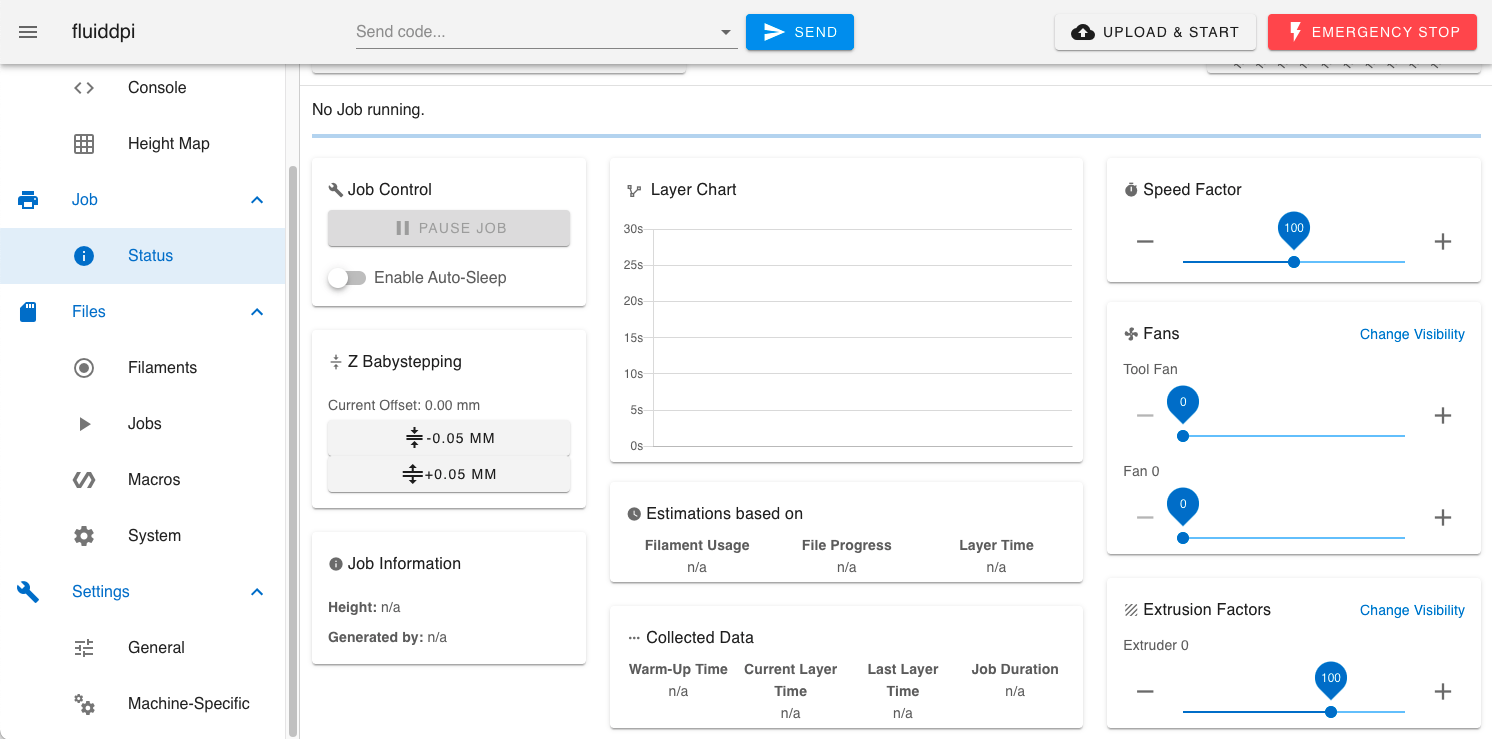This screenshot has height=739, width=1492.
Task: Click the Job printer icon
Action: pyautogui.click(x=28, y=200)
